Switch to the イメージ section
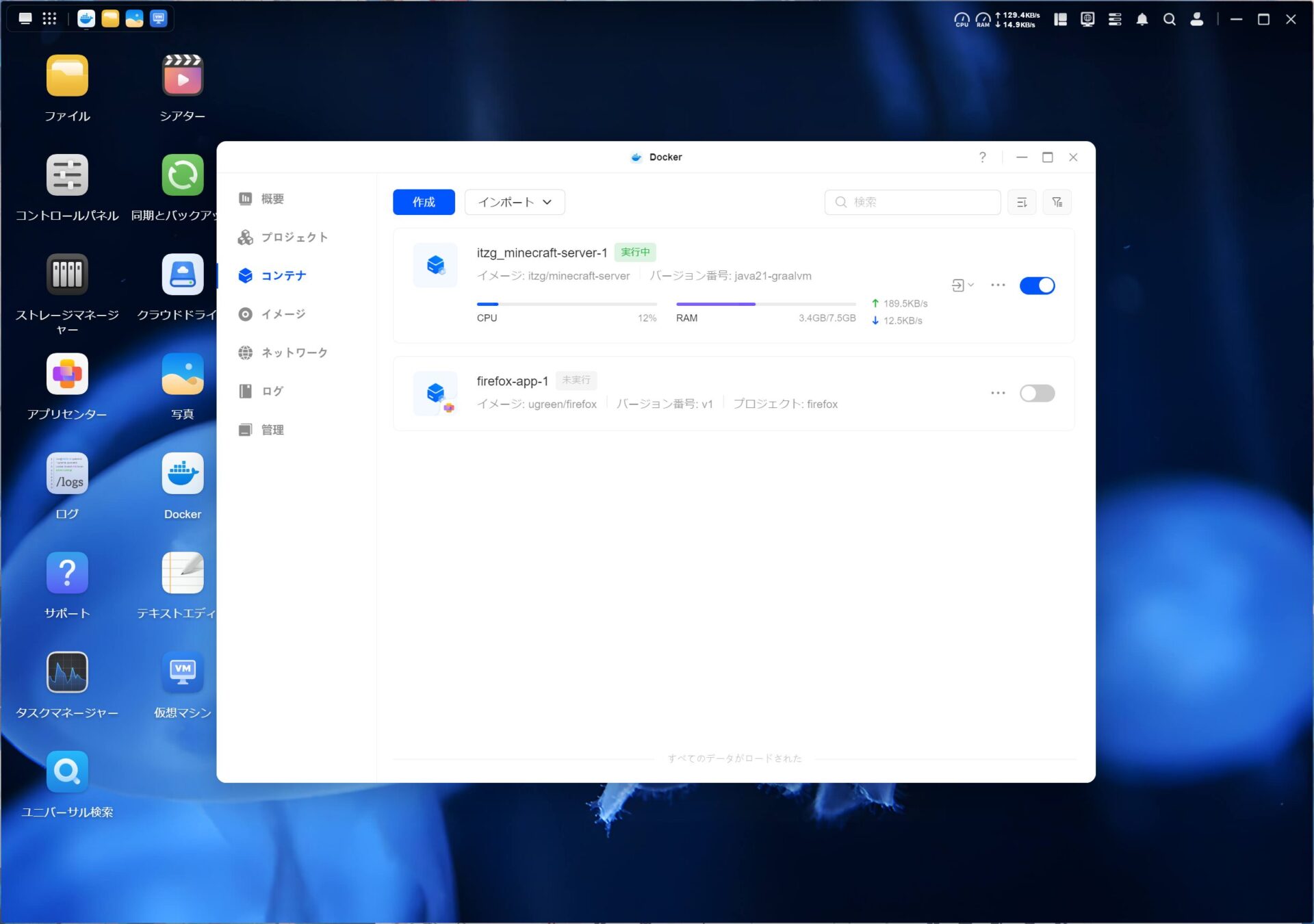This screenshot has width=1314, height=924. pyautogui.click(x=283, y=314)
